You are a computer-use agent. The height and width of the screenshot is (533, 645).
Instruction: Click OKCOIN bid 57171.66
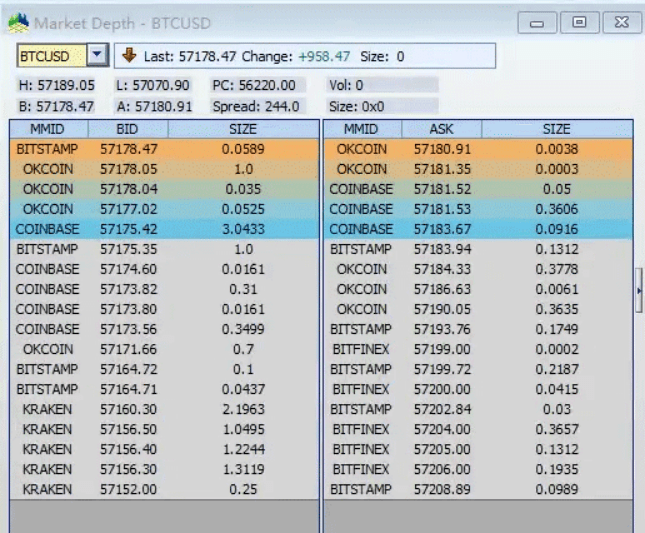coord(164,349)
